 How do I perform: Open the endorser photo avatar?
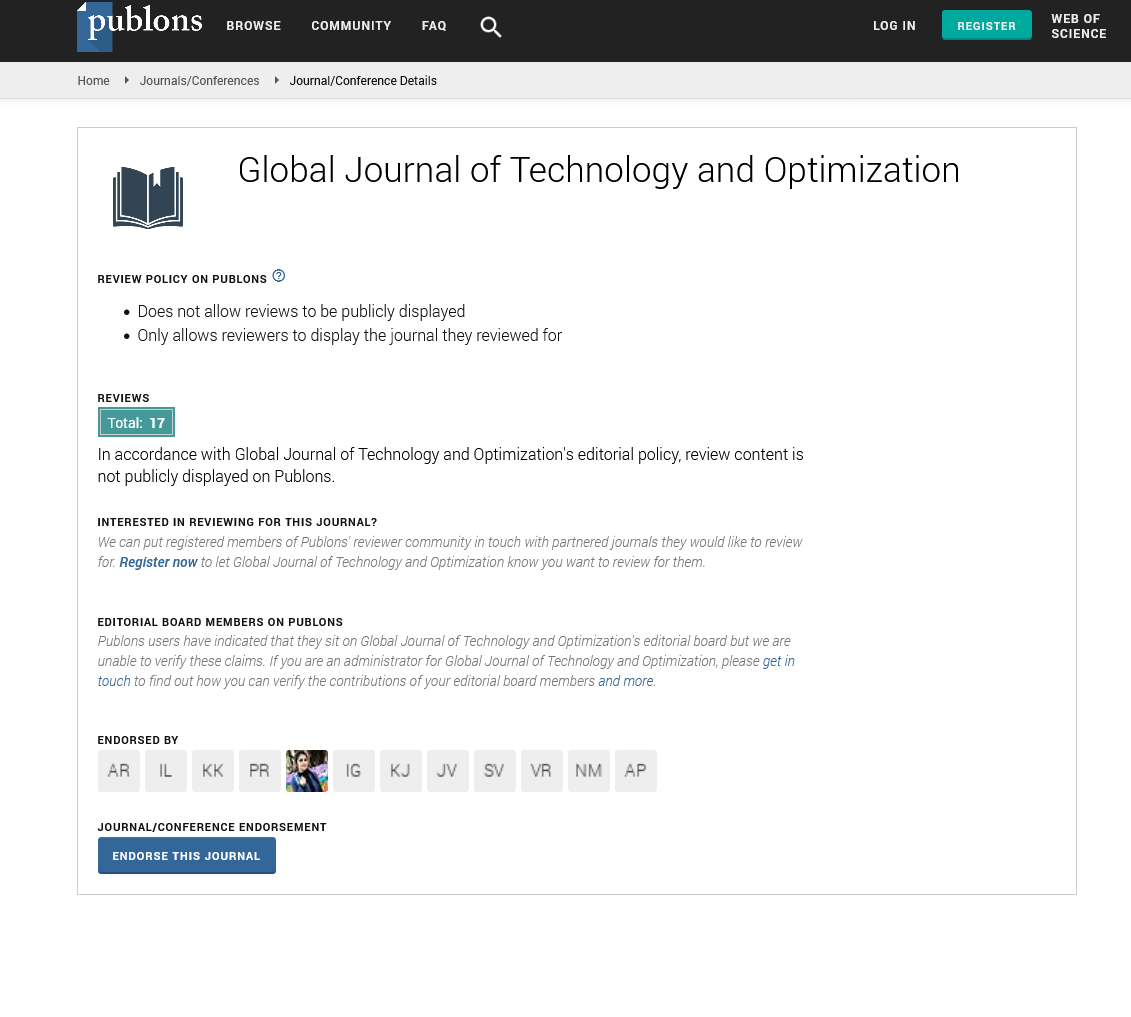tap(307, 771)
